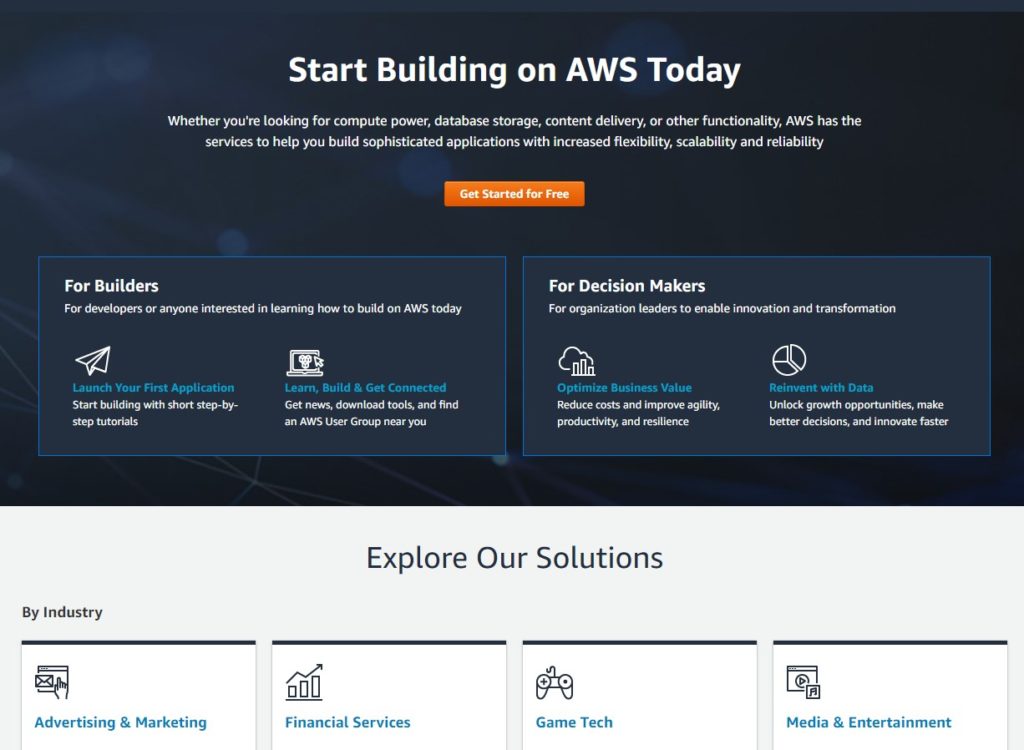Open the Launch Your First Application link

pyautogui.click(x=153, y=387)
